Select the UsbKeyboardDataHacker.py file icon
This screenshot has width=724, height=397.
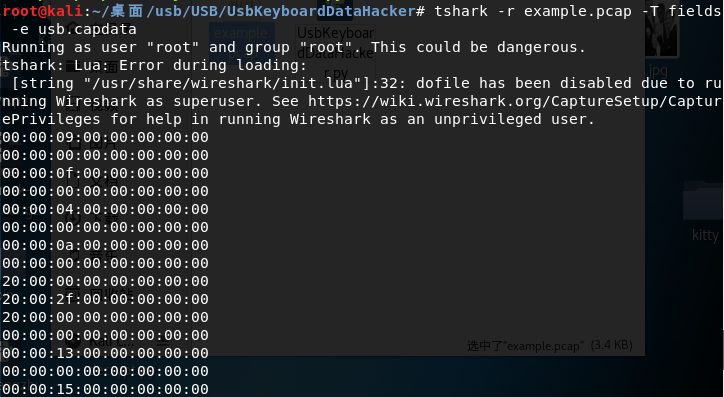pos(335,53)
